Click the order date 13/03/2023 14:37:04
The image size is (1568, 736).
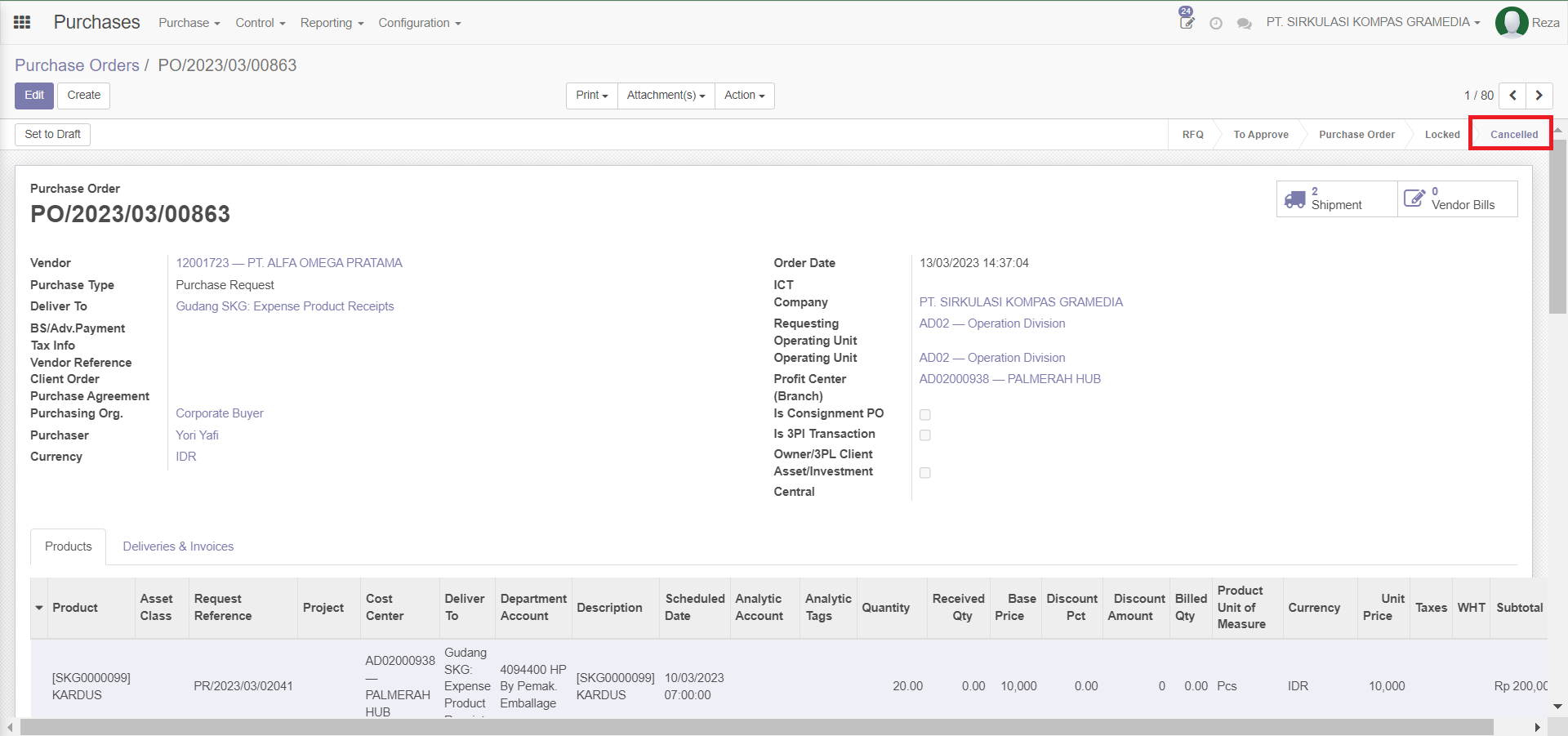click(974, 263)
